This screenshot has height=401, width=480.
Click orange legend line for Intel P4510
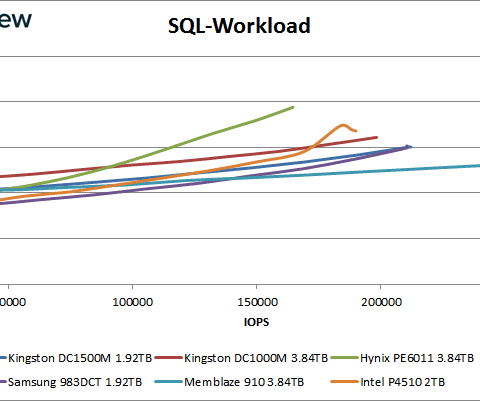[x=345, y=382]
